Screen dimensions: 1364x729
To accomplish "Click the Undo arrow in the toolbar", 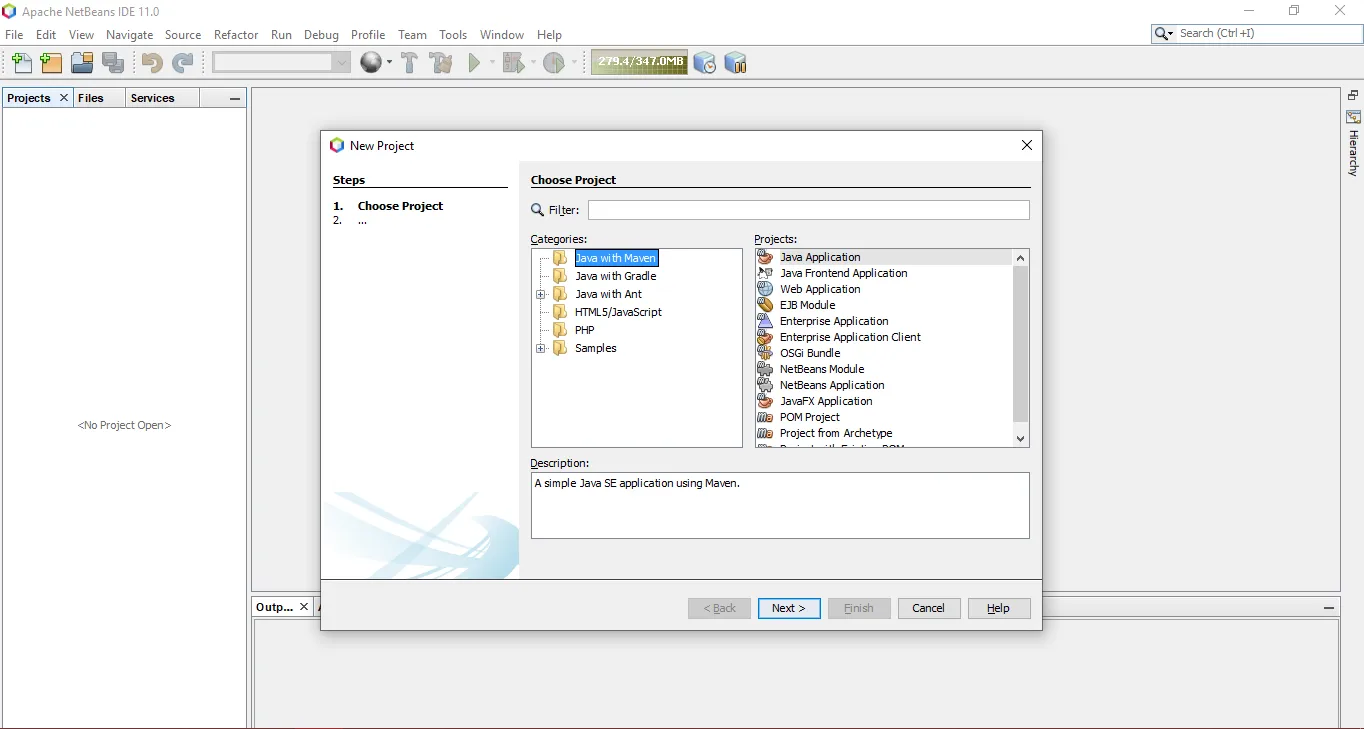I will [152, 63].
